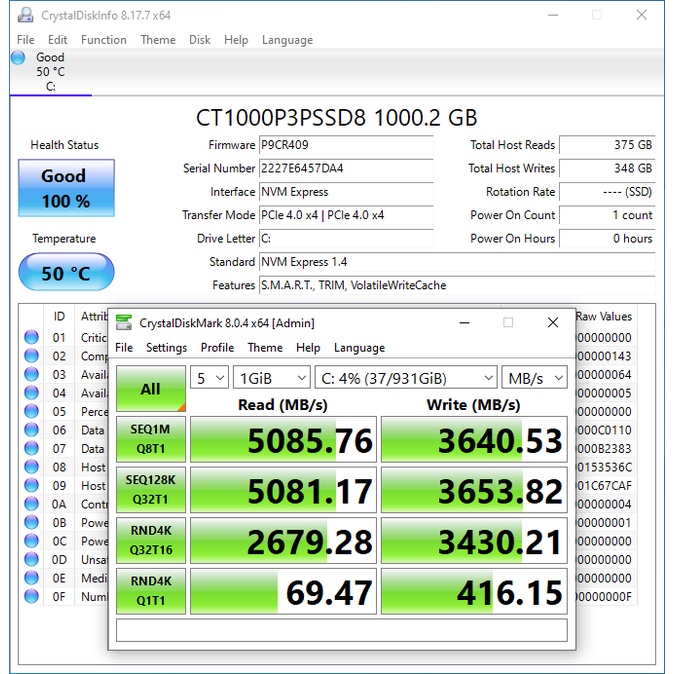This screenshot has width=674, height=674.
Task: Minimize the CrystalDiskInfo window
Action: click(553, 15)
